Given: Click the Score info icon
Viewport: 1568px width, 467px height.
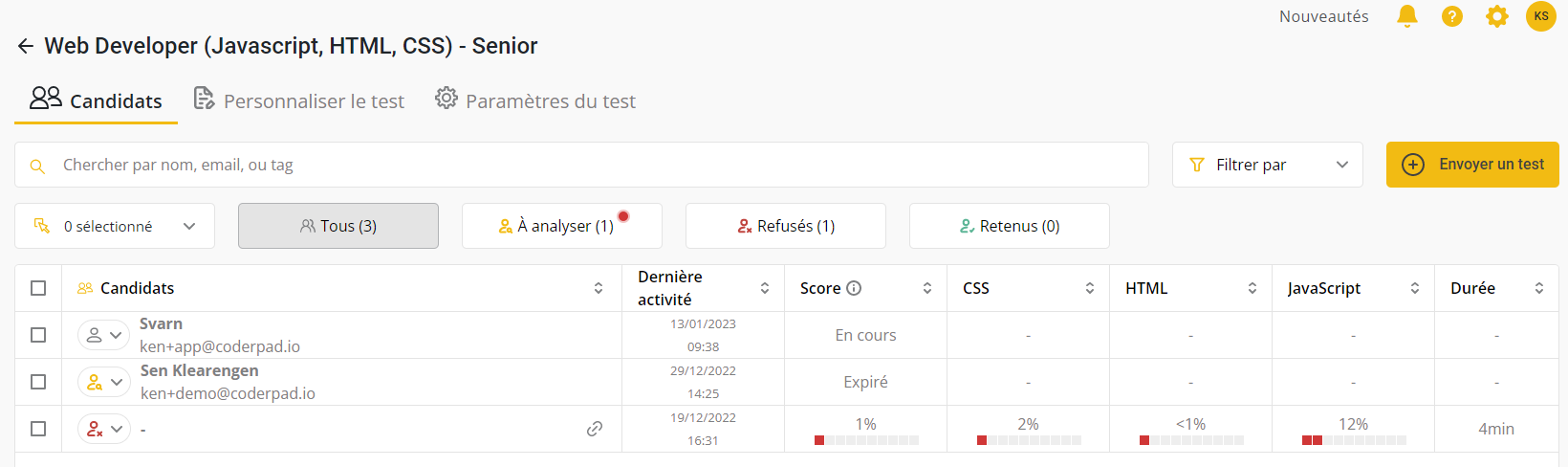Looking at the screenshot, I should (855, 288).
